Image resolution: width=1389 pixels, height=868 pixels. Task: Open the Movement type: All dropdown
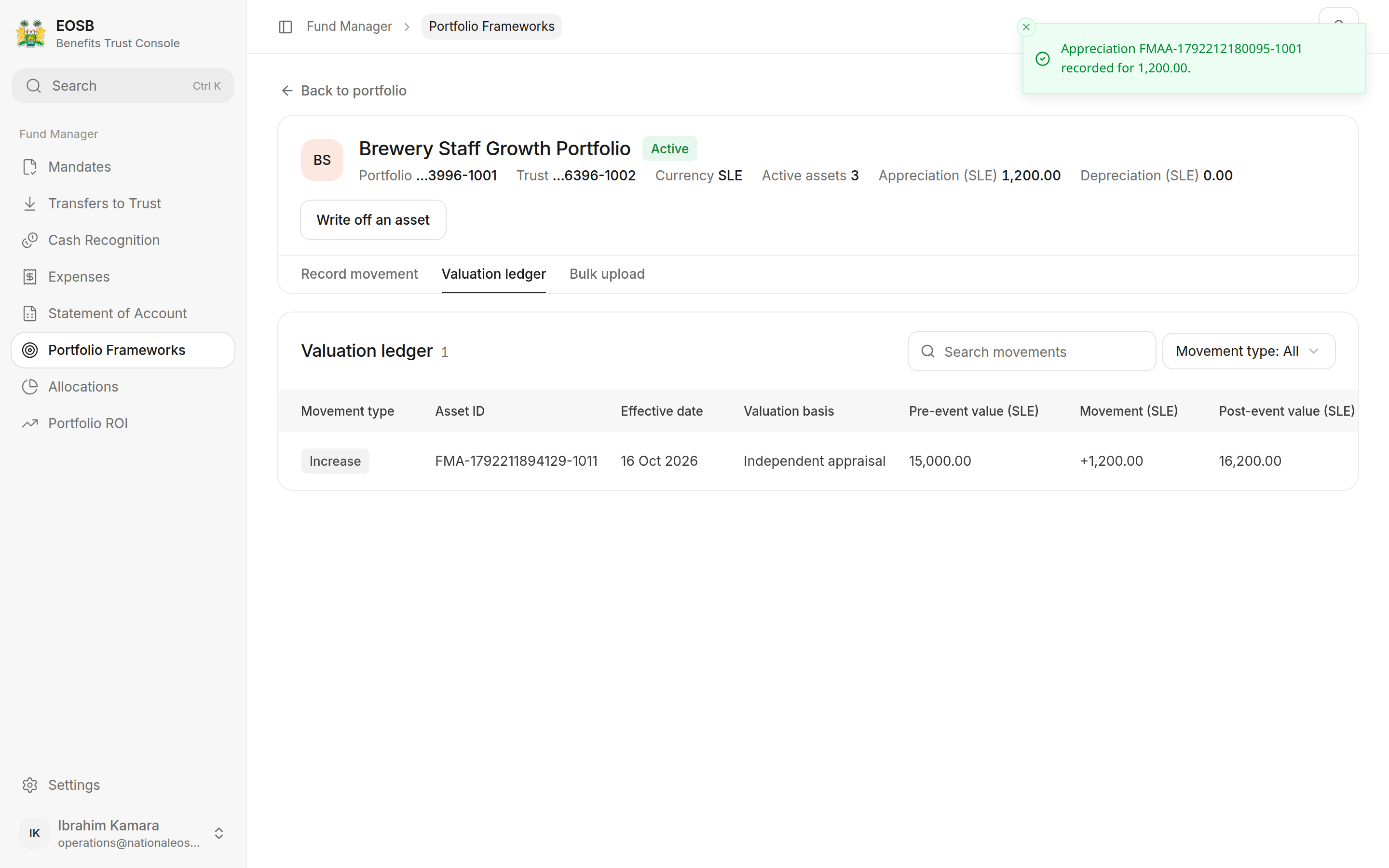coord(1248,352)
